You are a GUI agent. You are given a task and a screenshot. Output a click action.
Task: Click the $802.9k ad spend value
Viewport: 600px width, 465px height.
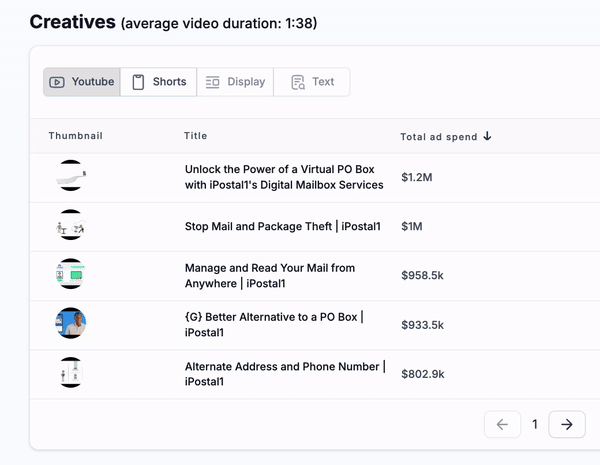(x=423, y=374)
